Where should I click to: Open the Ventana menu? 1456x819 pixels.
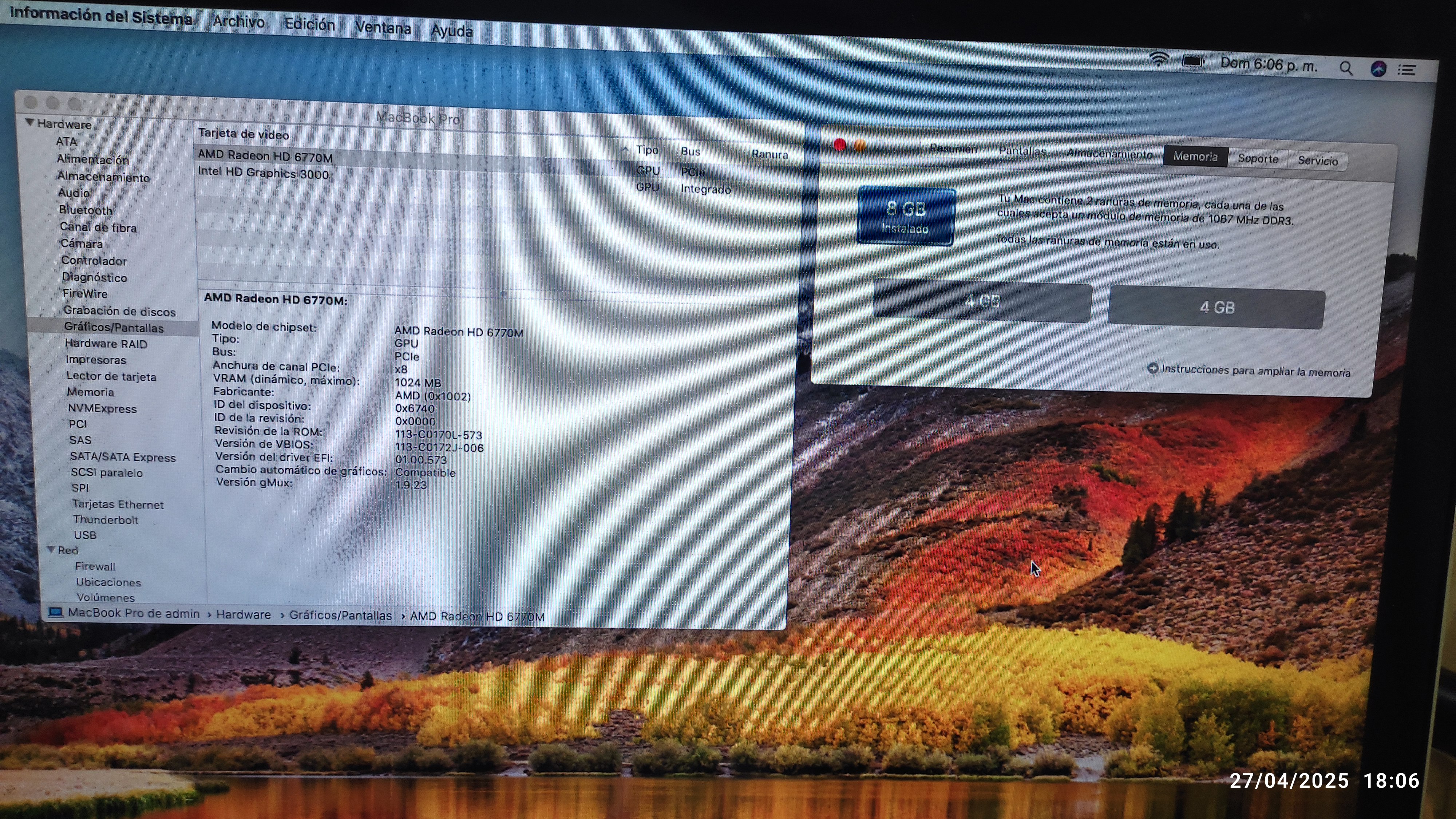pyautogui.click(x=383, y=28)
